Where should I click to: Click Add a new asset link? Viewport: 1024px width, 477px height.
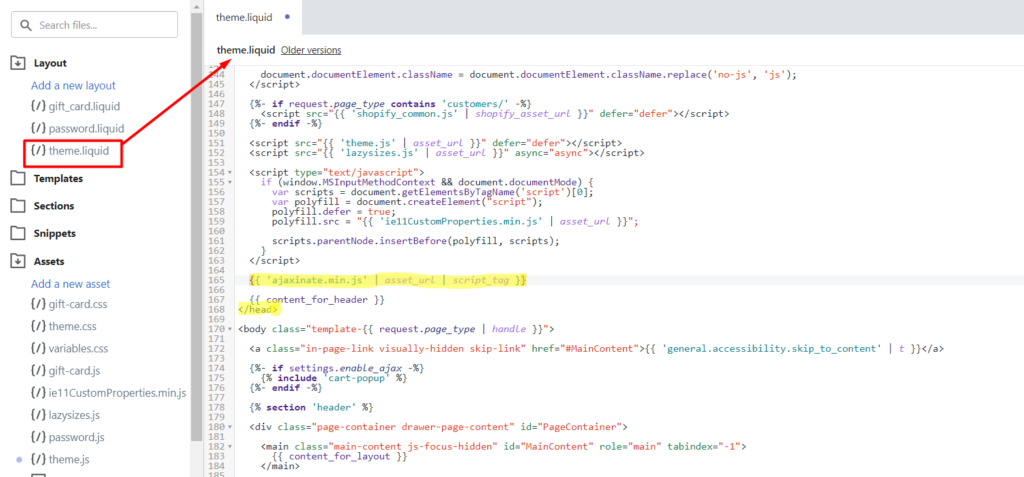coord(71,284)
